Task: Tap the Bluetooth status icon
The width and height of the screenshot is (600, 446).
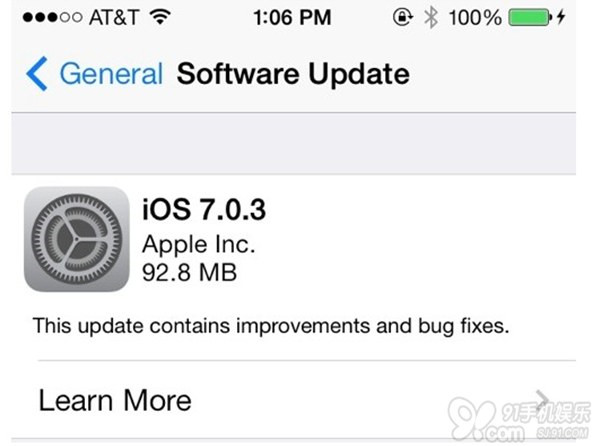Action: (x=431, y=18)
